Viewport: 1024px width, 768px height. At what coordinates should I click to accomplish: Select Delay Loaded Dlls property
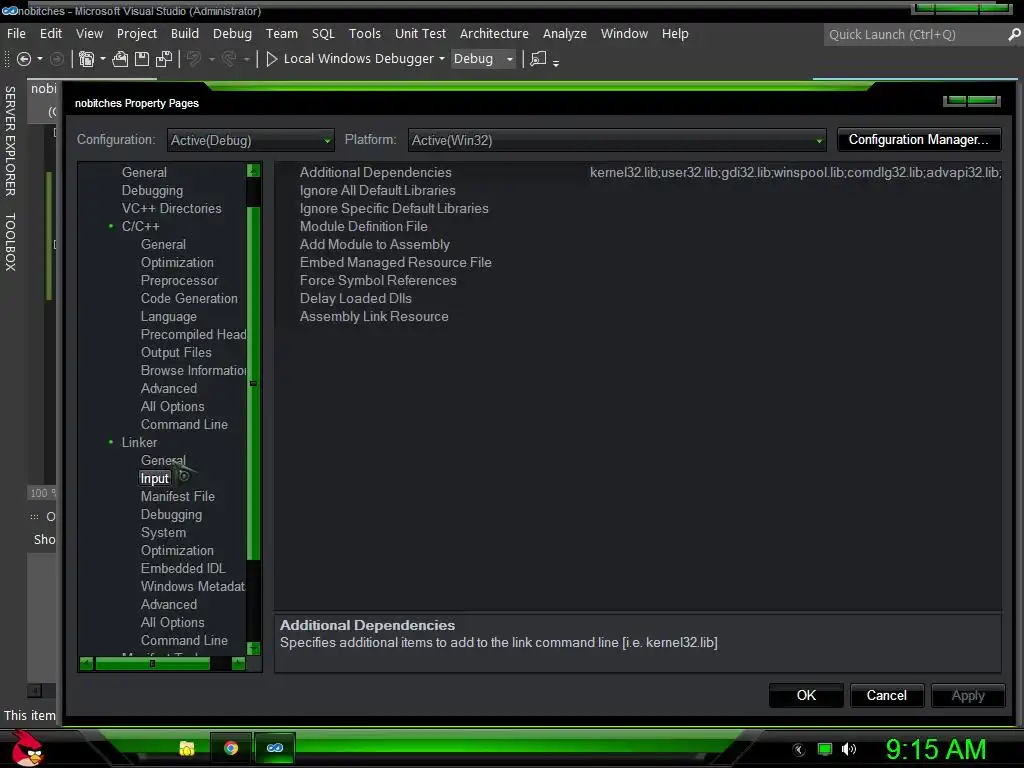[x=356, y=298]
